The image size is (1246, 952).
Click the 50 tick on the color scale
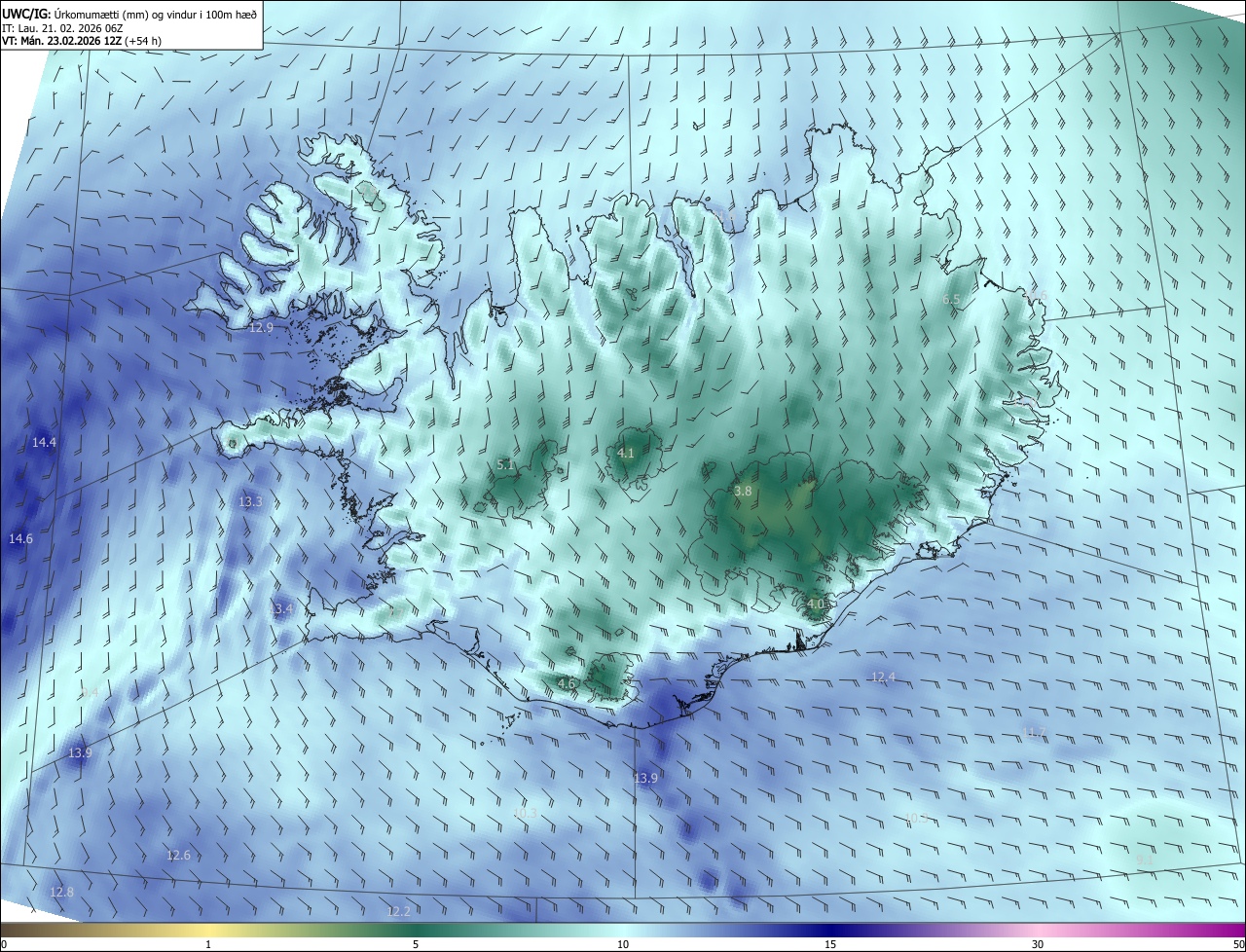point(1238,944)
